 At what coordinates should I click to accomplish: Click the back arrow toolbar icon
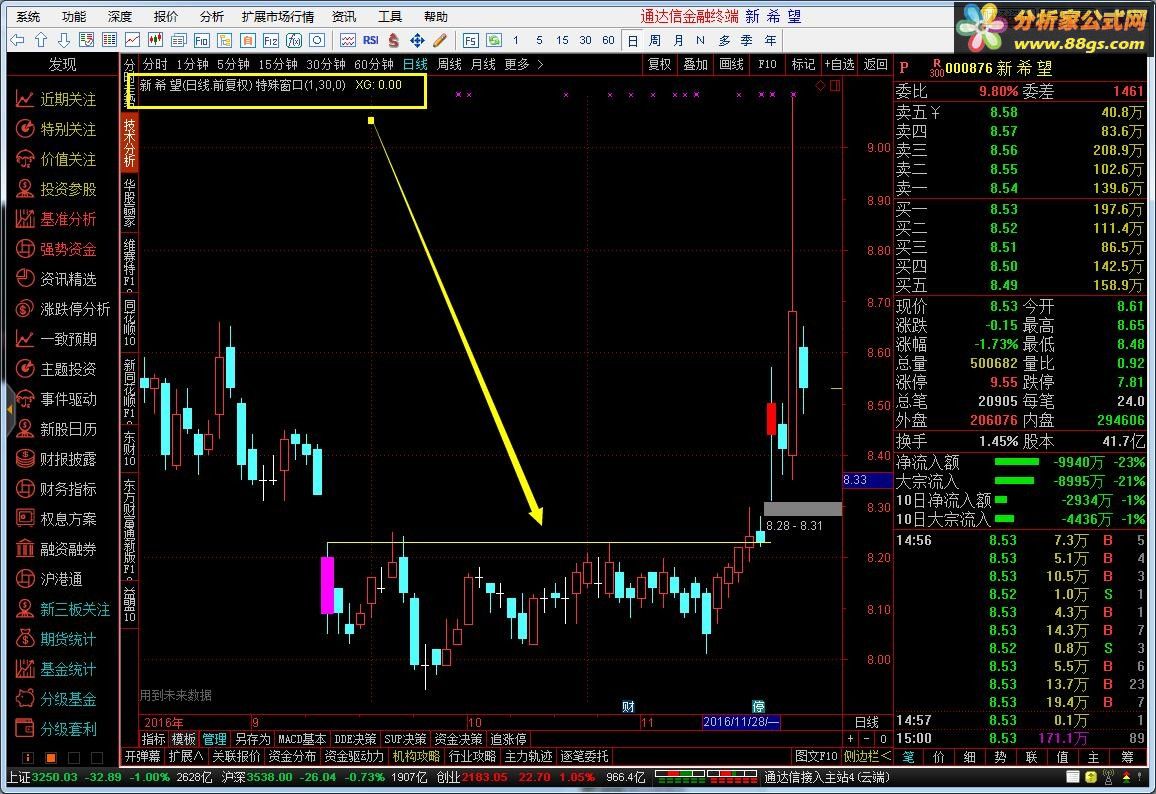tap(18, 40)
